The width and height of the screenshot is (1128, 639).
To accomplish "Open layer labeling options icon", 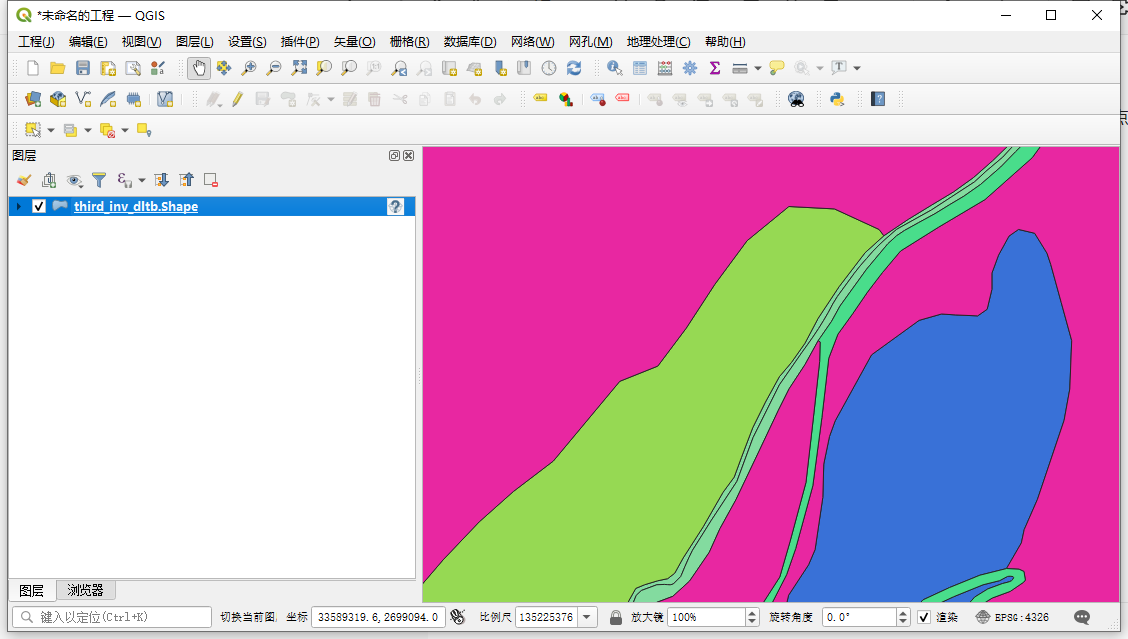I will point(540,99).
